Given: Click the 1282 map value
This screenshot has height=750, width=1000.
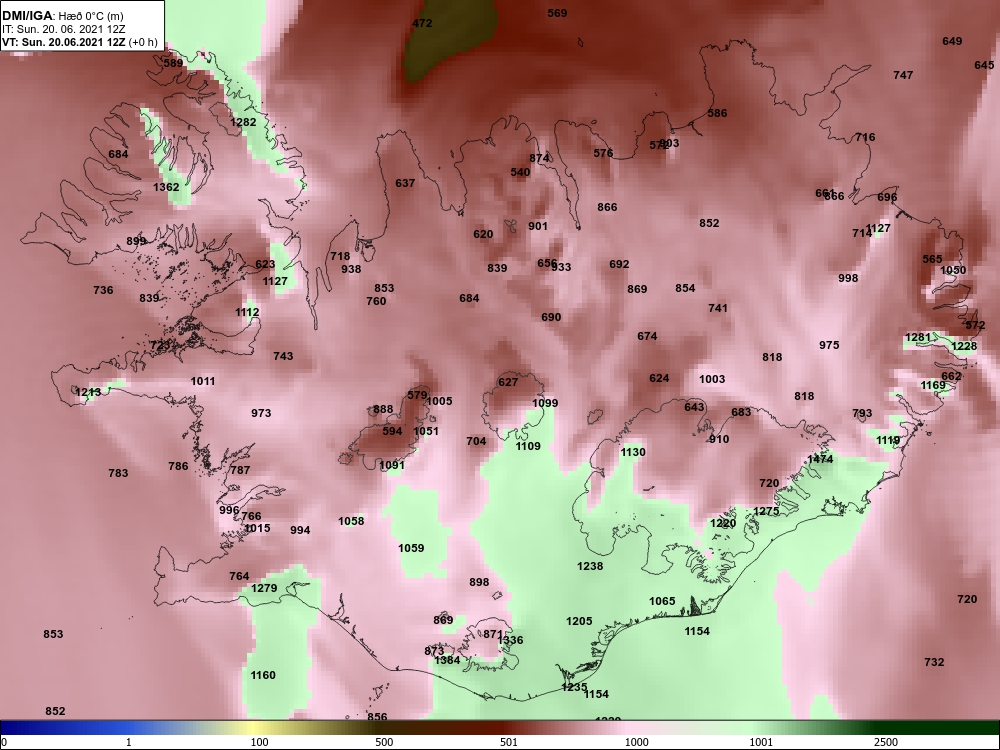Looking at the screenshot, I should [243, 122].
